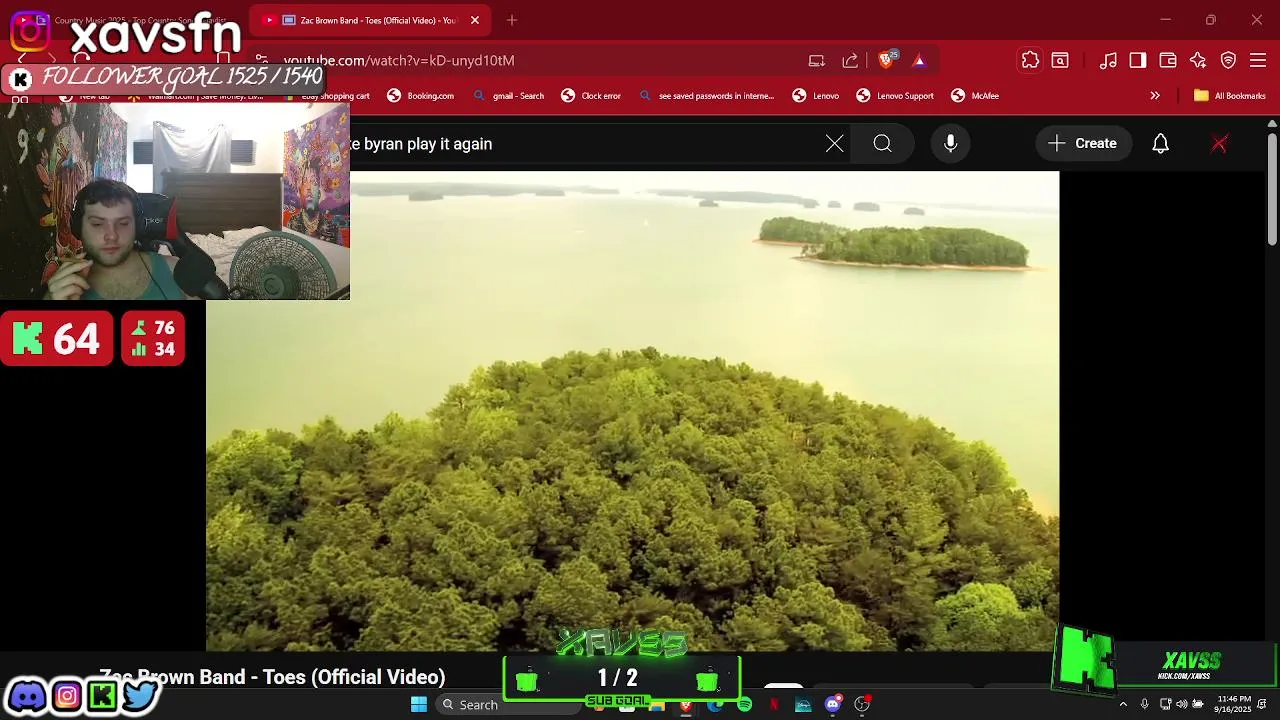Close the Zac Brown Band tab

point(475,20)
